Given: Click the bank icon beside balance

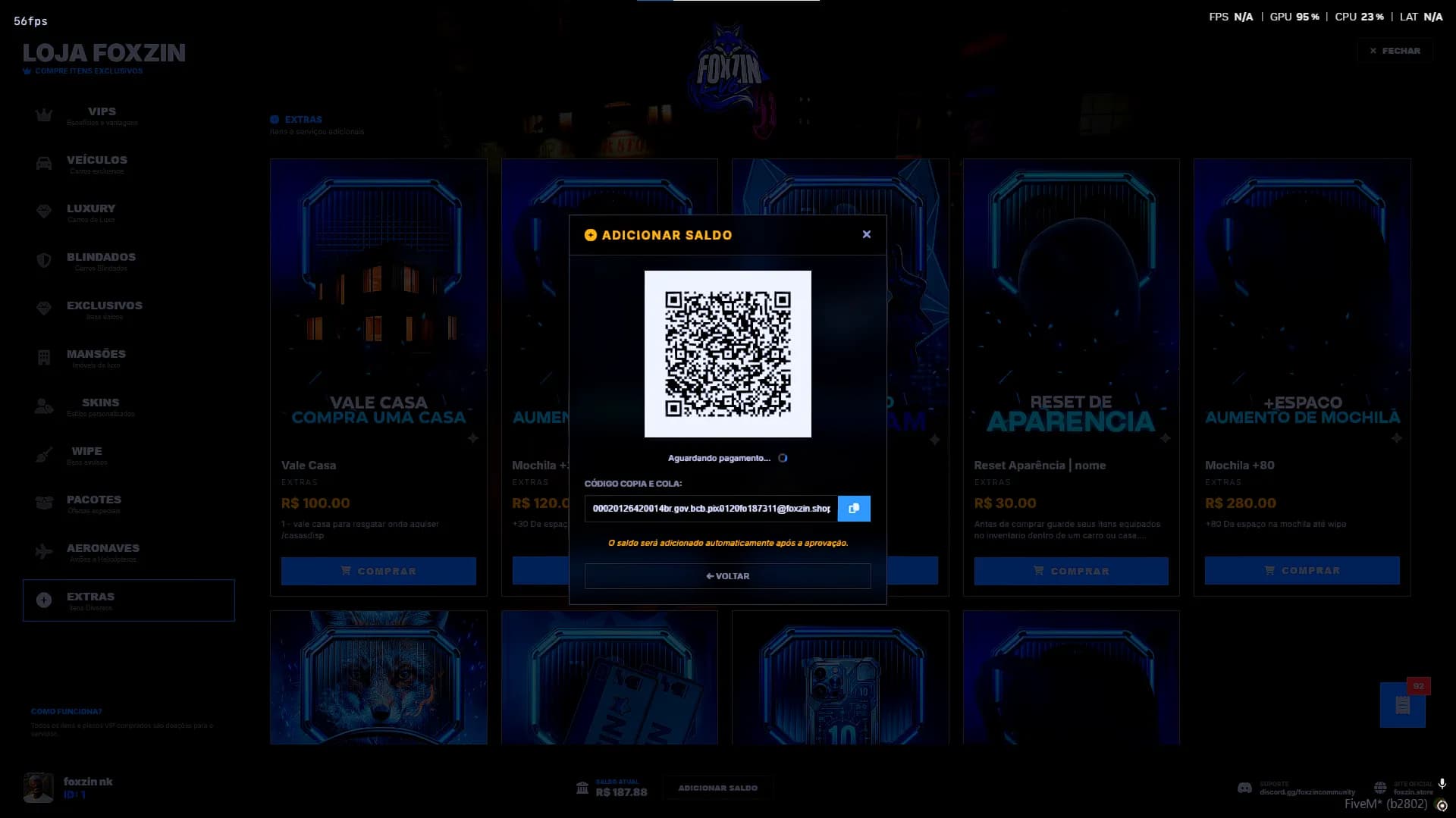Looking at the screenshot, I should tap(582, 788).
